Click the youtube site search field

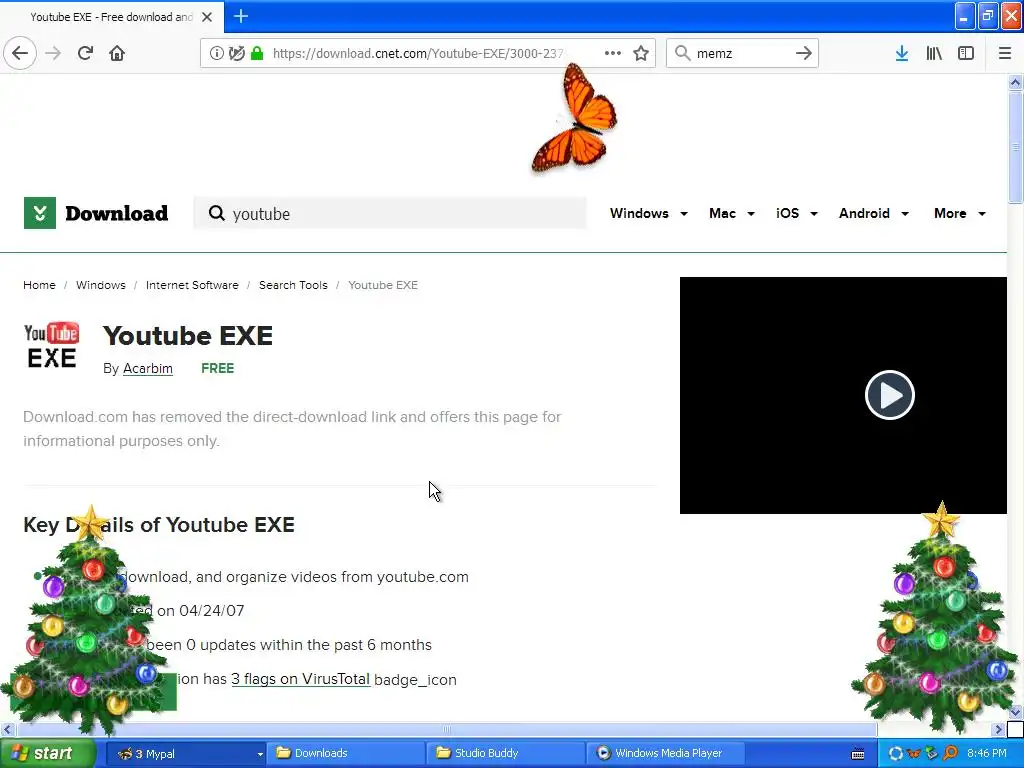(x=390, y=214)
